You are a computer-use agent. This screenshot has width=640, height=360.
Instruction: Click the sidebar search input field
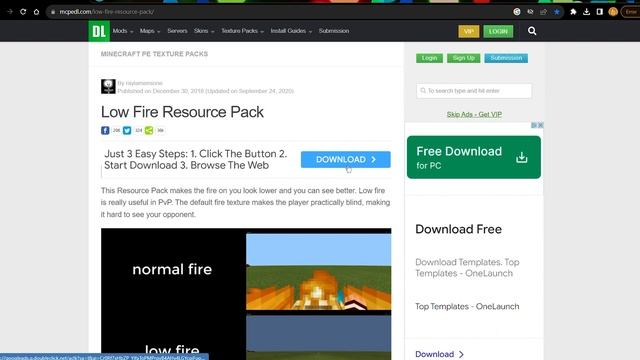point(474,91)
